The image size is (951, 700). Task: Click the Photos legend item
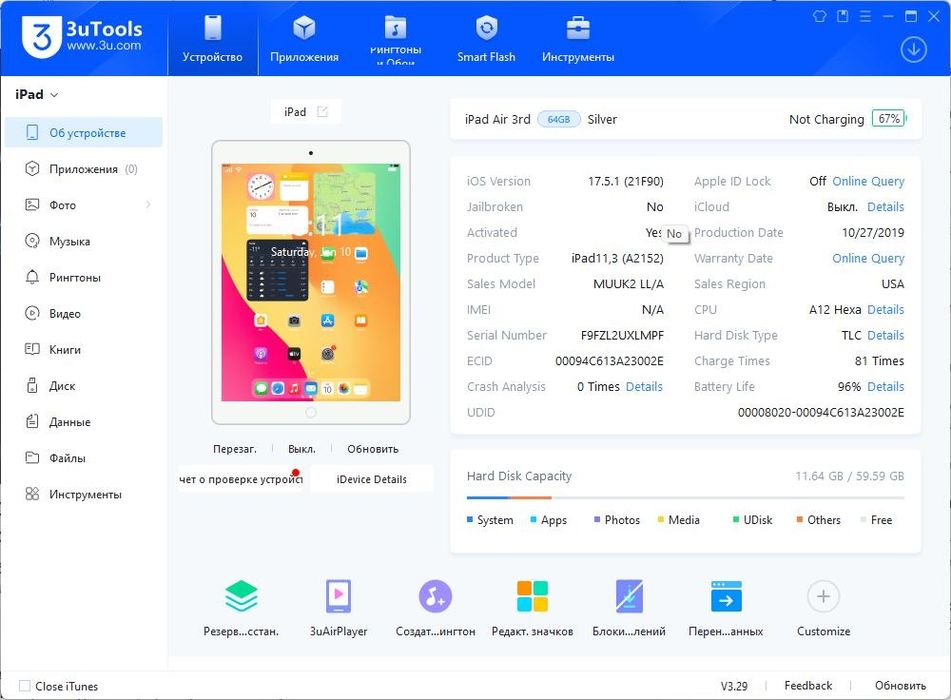pyautogui.click(x=617, y=520)
